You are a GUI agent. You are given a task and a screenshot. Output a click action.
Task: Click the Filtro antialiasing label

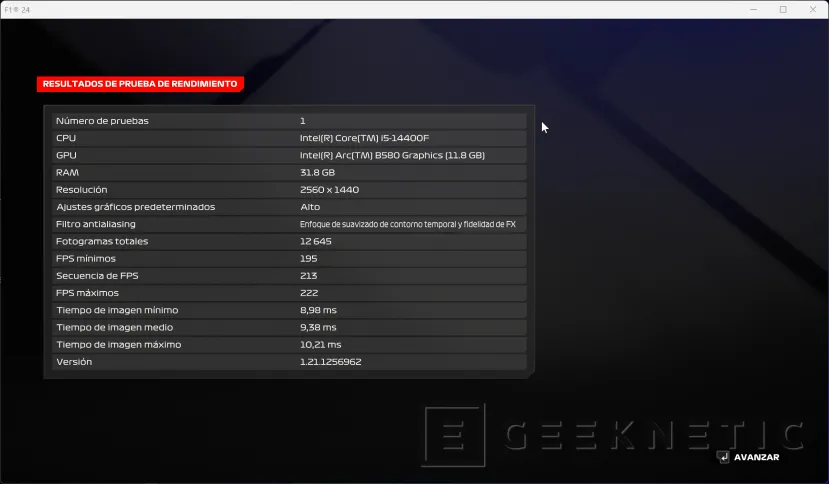96,224
